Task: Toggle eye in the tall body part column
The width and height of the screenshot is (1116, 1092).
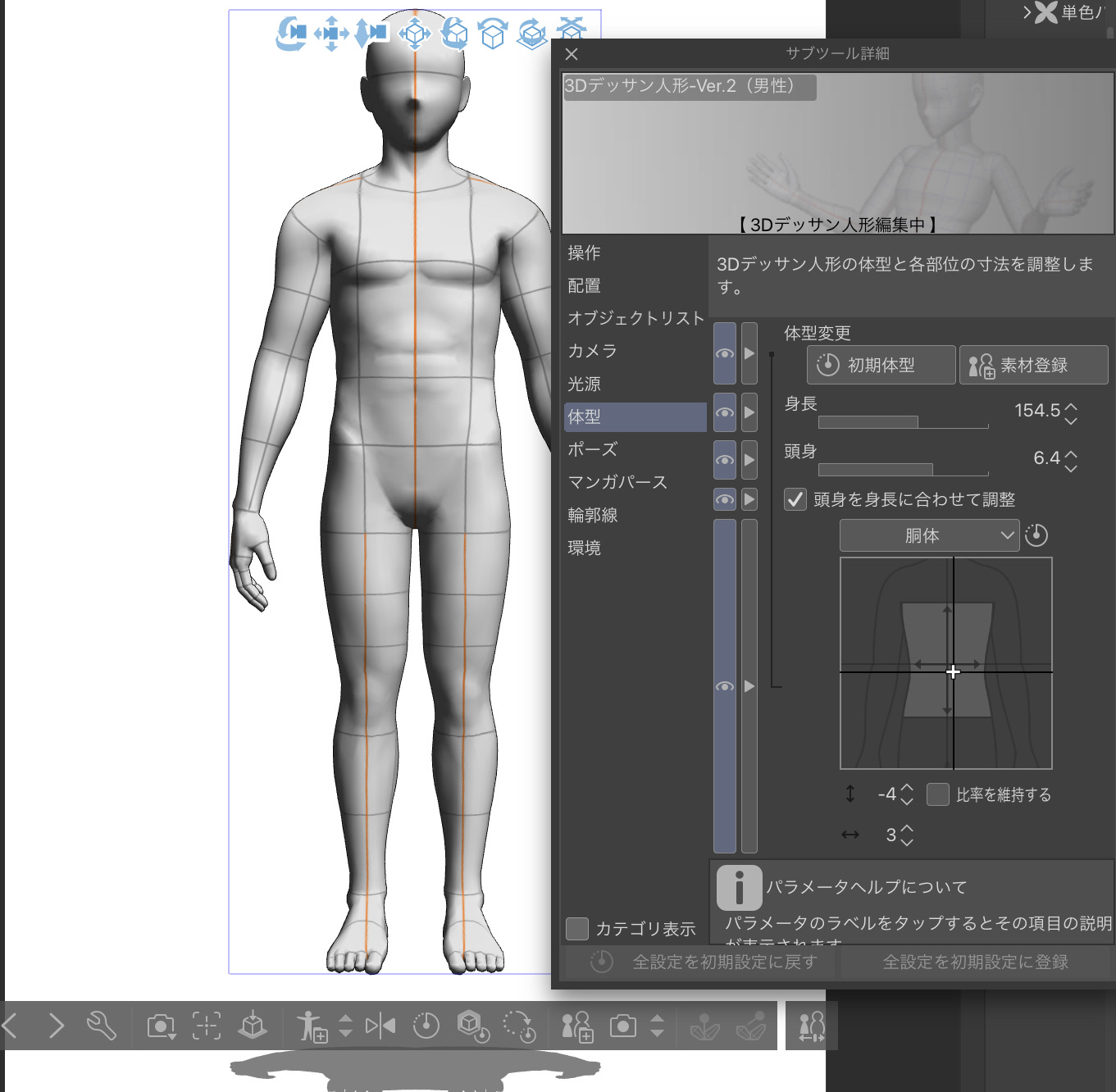Action: (725, 686)
